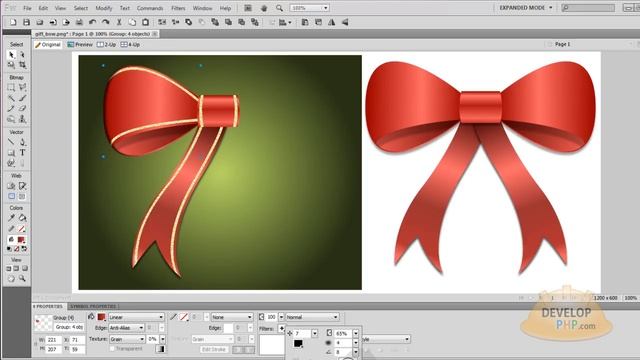The width and height of the screenshot is (640, 360).
Task: Open the Anti-Alias edge dropdown
Action: click(126, 328)
